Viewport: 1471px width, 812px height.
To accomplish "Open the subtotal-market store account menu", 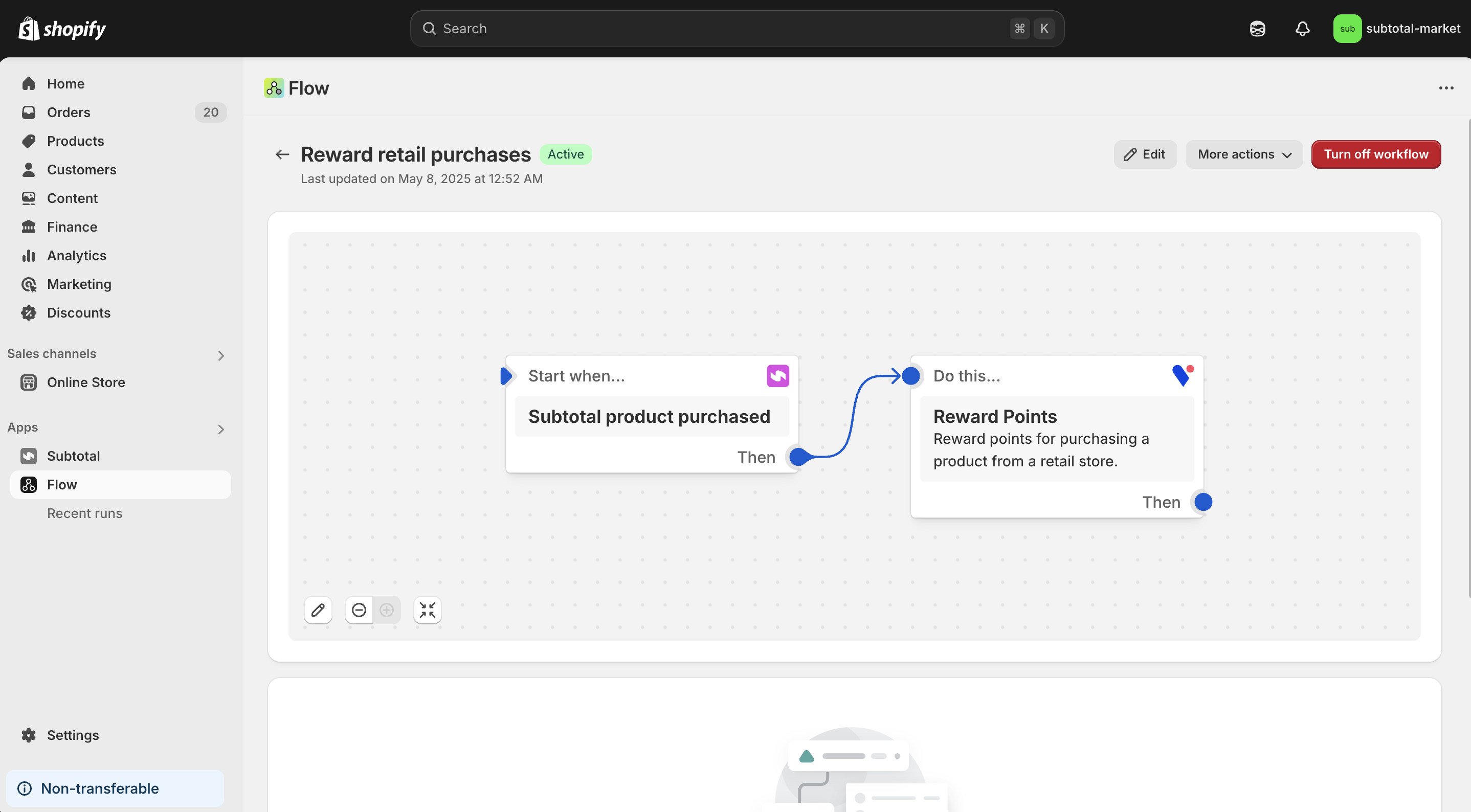I will pos(1396,29).
